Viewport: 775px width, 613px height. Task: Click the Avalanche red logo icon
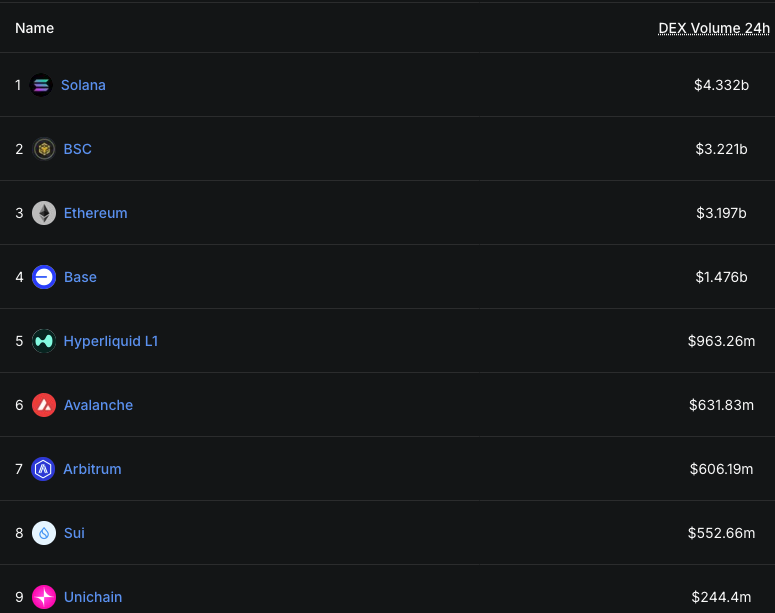[x=44, y=405]
